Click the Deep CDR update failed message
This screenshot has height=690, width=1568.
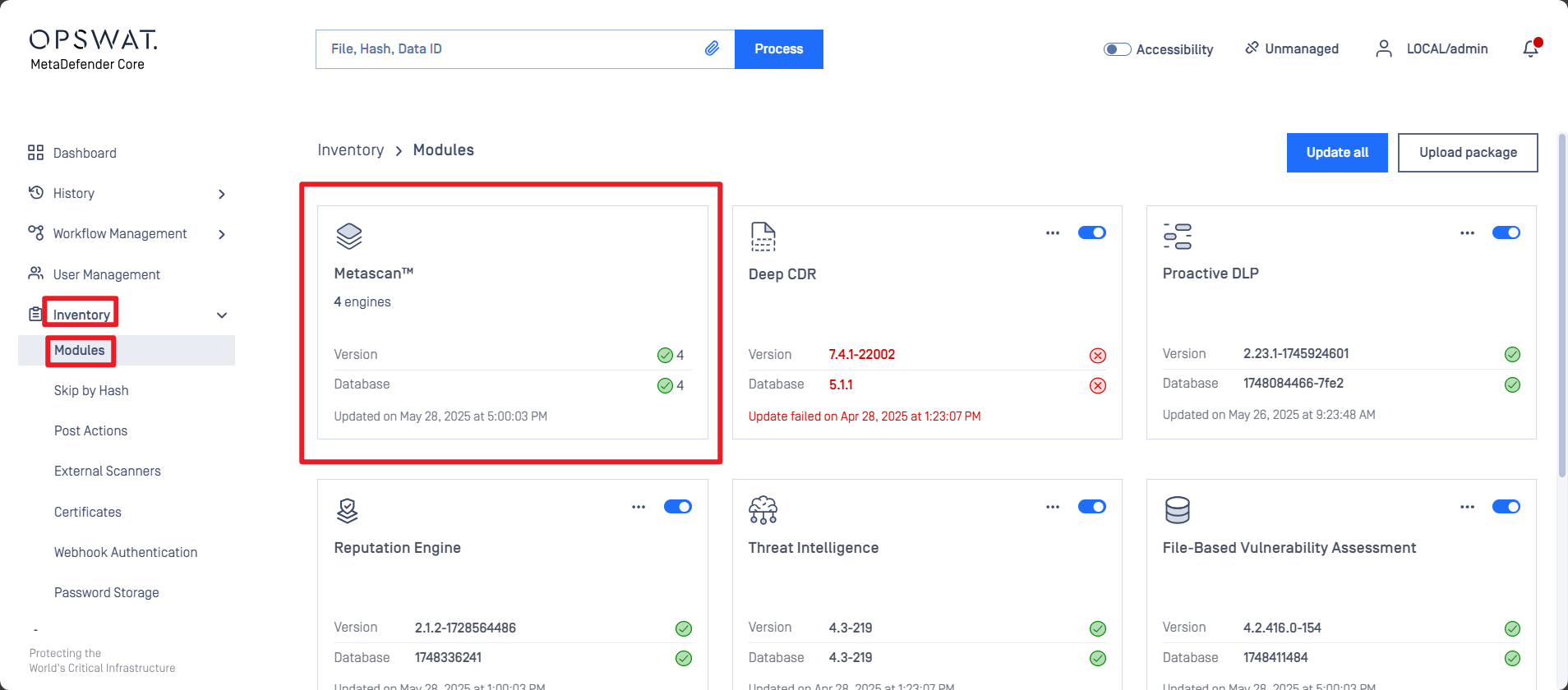point(865,416)
